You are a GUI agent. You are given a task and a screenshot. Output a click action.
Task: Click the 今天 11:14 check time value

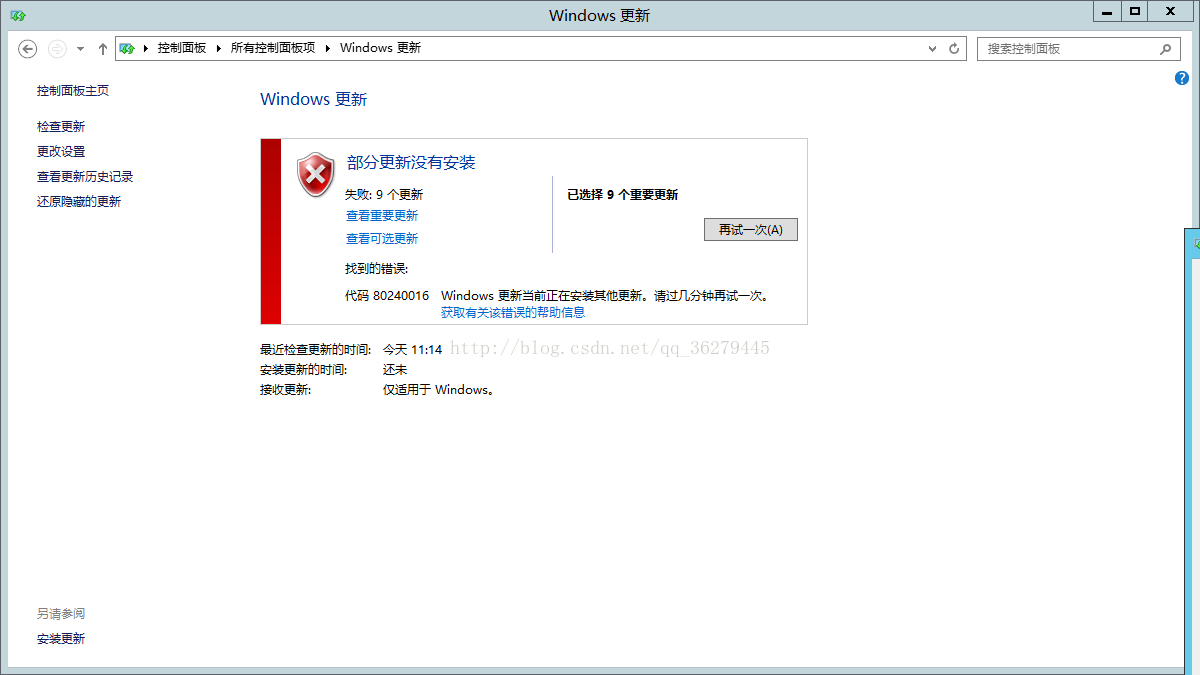[413, 350]
